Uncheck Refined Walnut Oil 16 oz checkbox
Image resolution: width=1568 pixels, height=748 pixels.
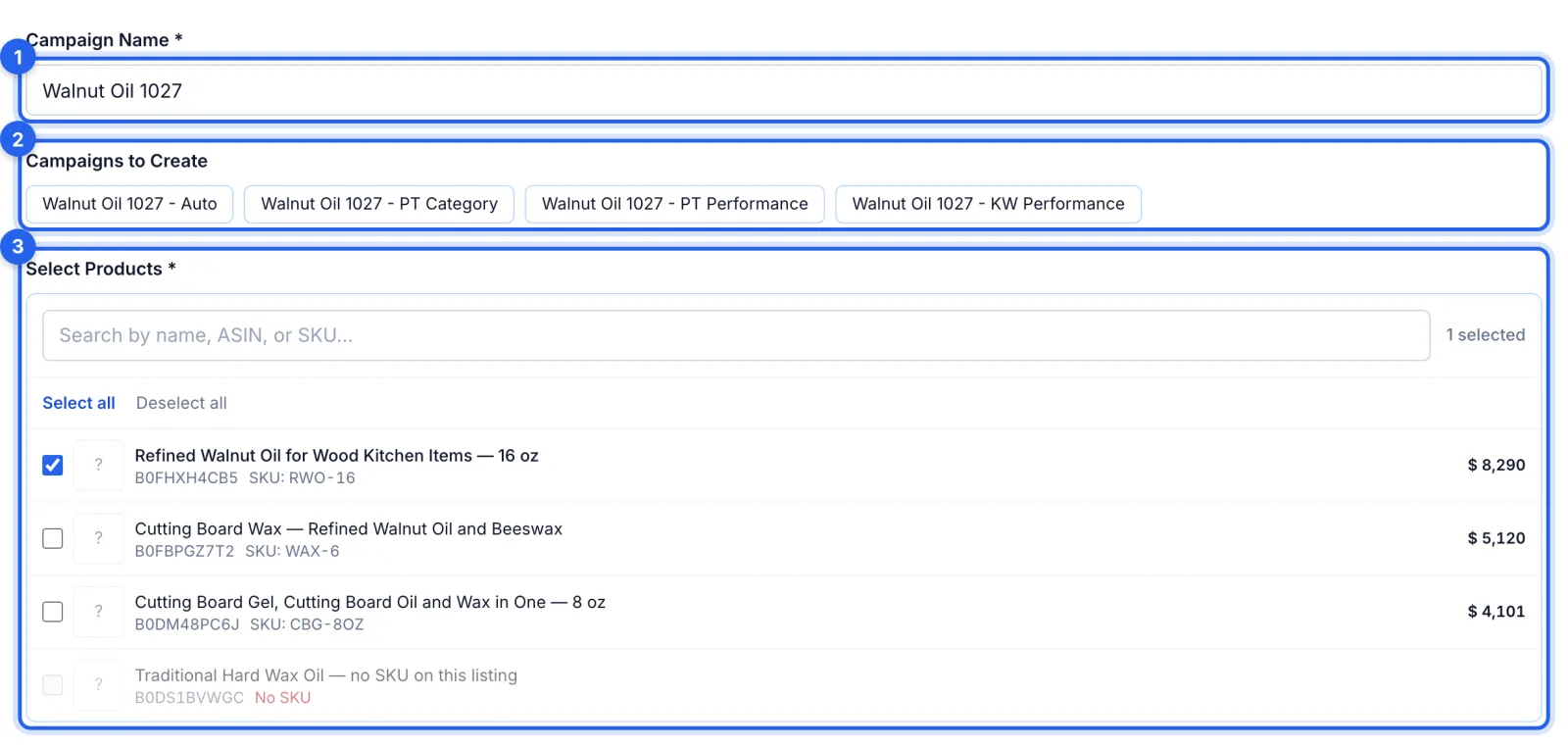[x=53, y=465]
